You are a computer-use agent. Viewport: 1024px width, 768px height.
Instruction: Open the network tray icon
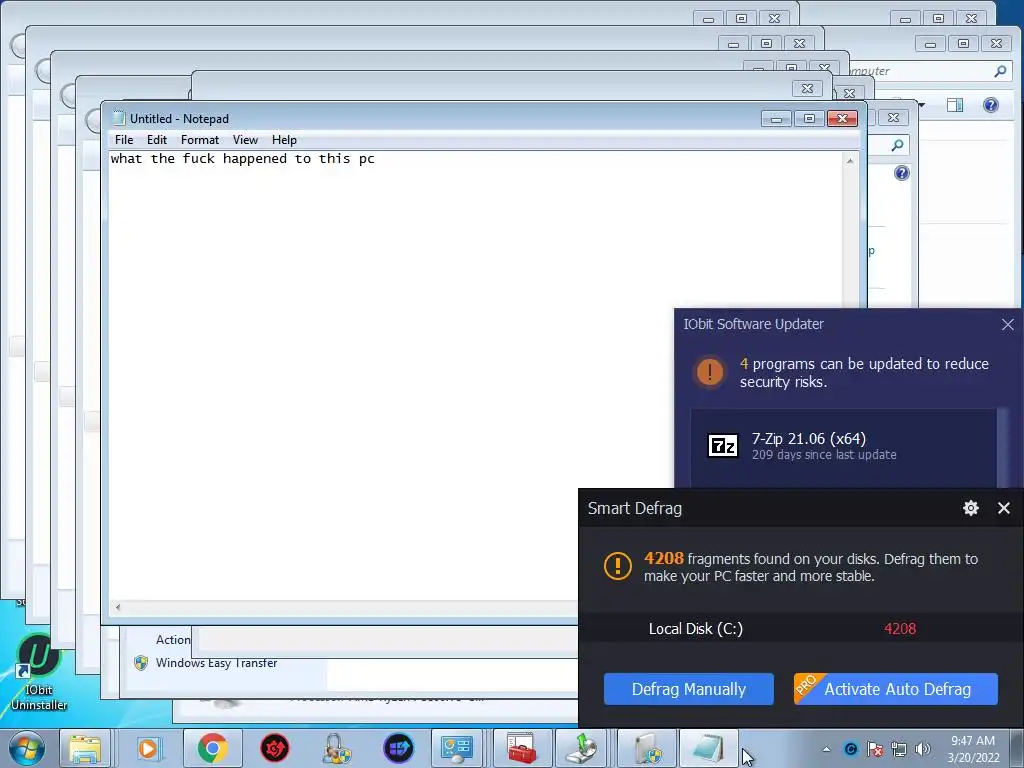(899, 749)
